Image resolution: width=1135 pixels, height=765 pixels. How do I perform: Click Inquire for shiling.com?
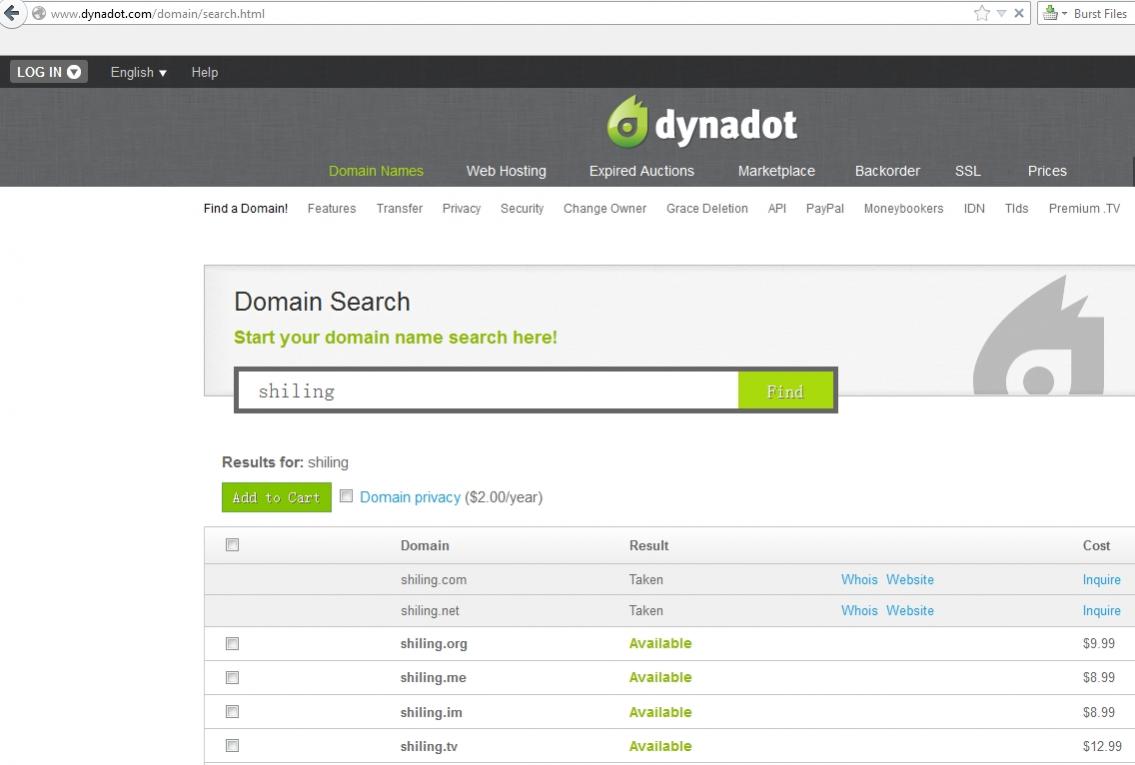pyautogui.click(x=1101, y=580)
